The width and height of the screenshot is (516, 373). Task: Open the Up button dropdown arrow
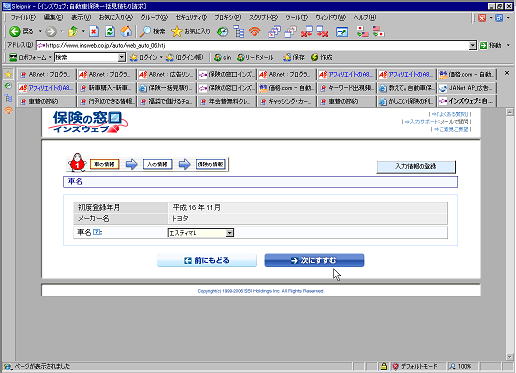[83, 32]
